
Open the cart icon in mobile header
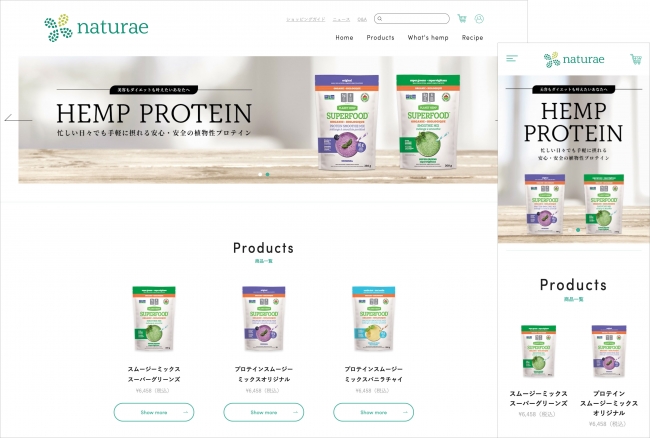[635, 59]
